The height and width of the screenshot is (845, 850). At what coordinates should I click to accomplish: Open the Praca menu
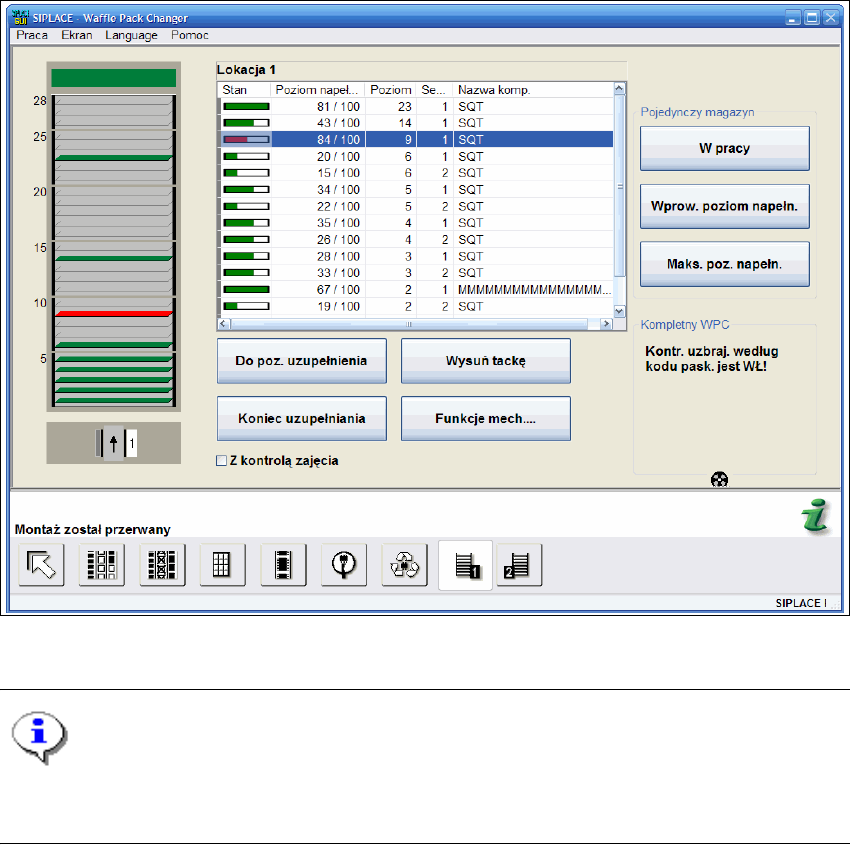tap(32, 35)
